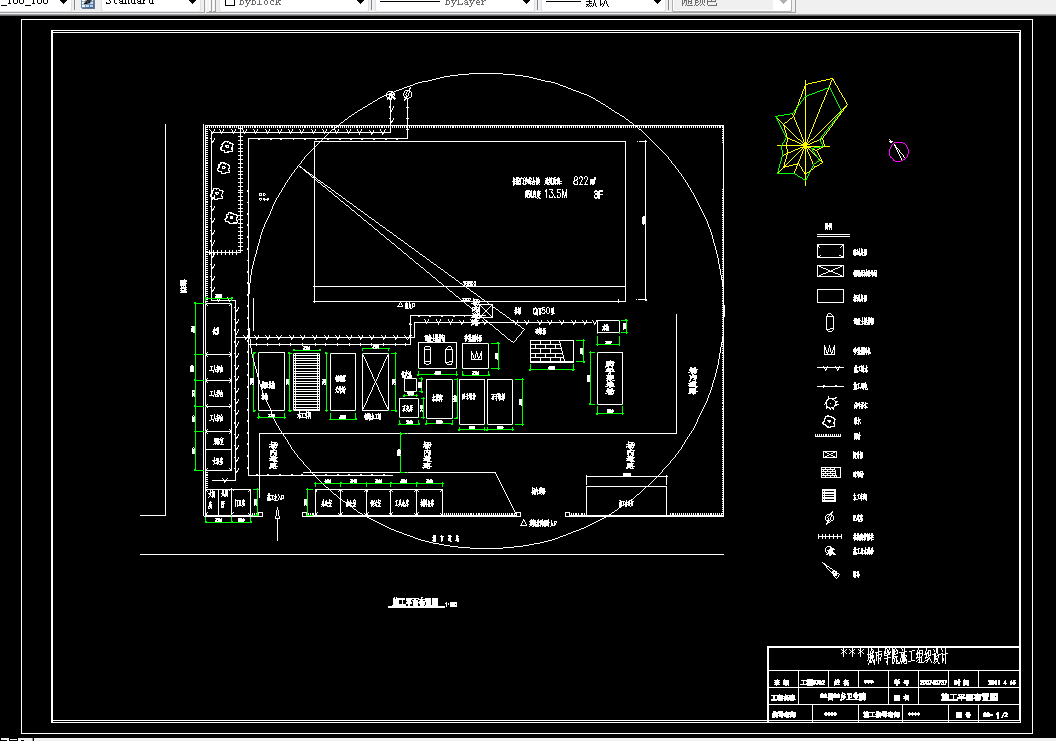This screenshot has height=741, width=1056.
Task: Select the legend floodlight symbol
Action: [830, 551]
